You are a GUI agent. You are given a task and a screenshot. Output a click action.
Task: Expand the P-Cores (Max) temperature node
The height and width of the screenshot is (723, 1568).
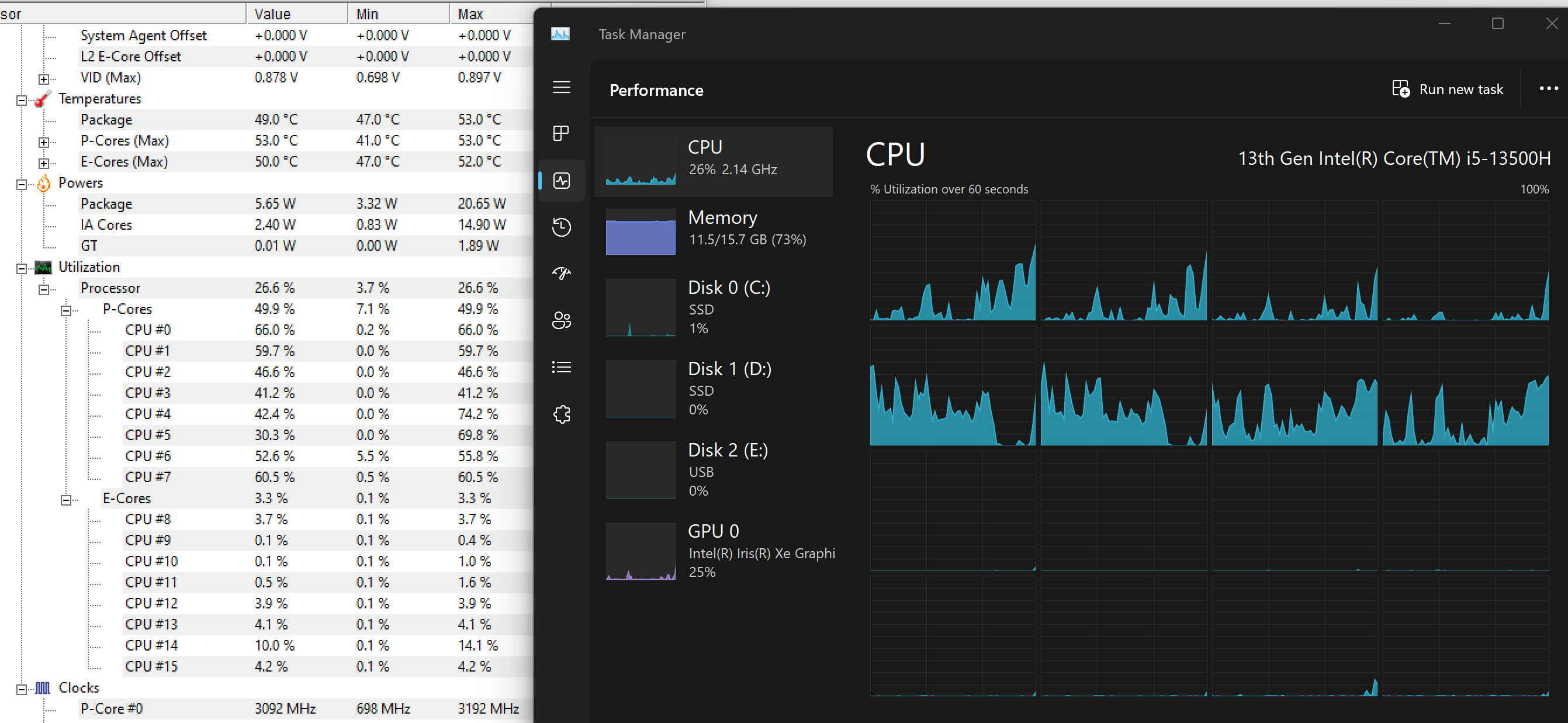[44, 143]
